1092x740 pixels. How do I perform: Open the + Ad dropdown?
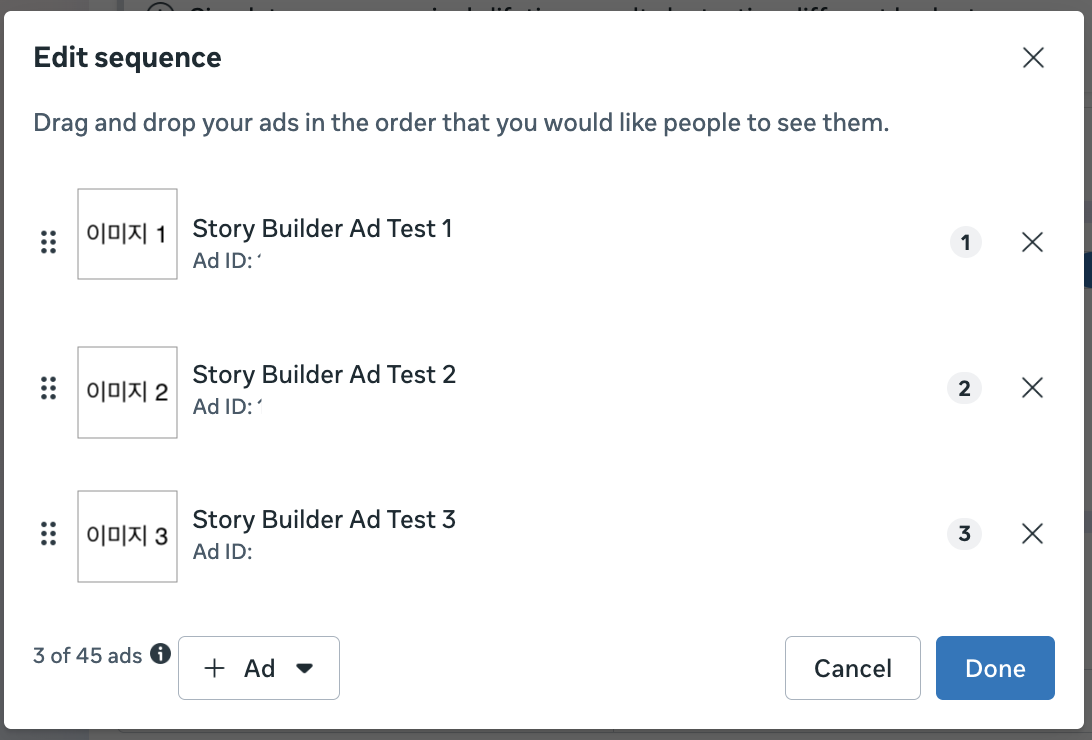coord(259,668)
